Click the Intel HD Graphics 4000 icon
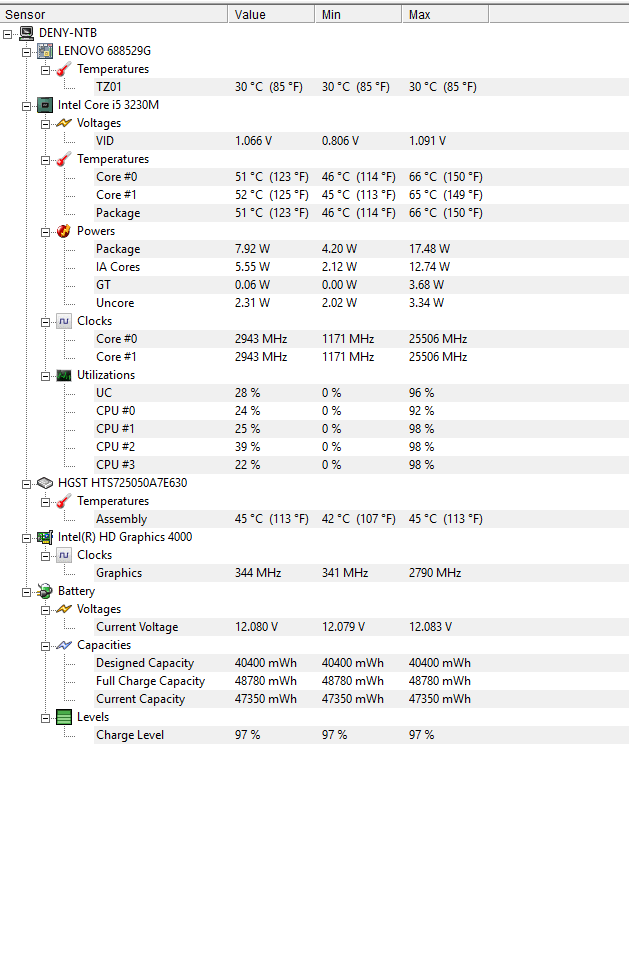 tap(45, 537)
